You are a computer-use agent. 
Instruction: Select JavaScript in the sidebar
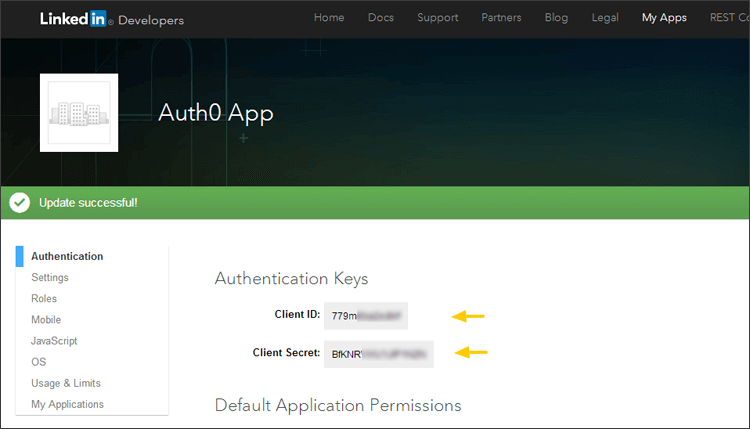point(54,341)
